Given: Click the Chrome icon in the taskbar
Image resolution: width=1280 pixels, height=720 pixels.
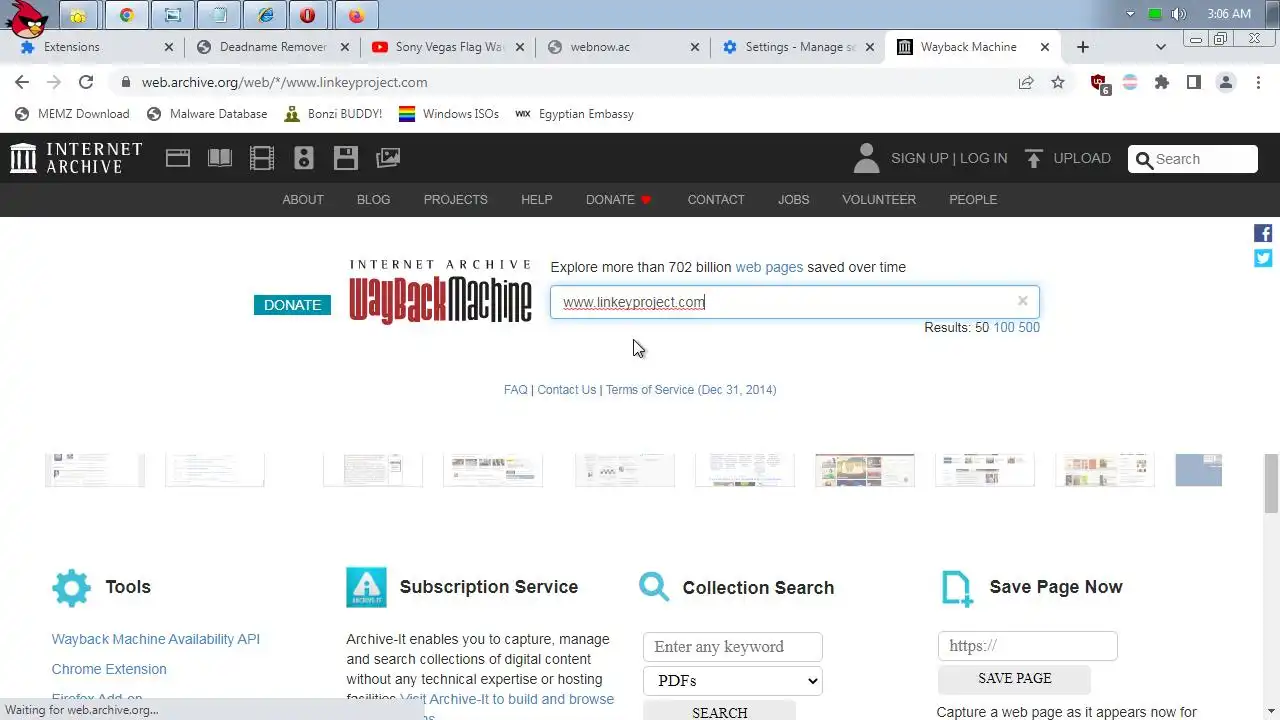Looking at the screenshot, I should pyautogui.click(x=126, y=15).
